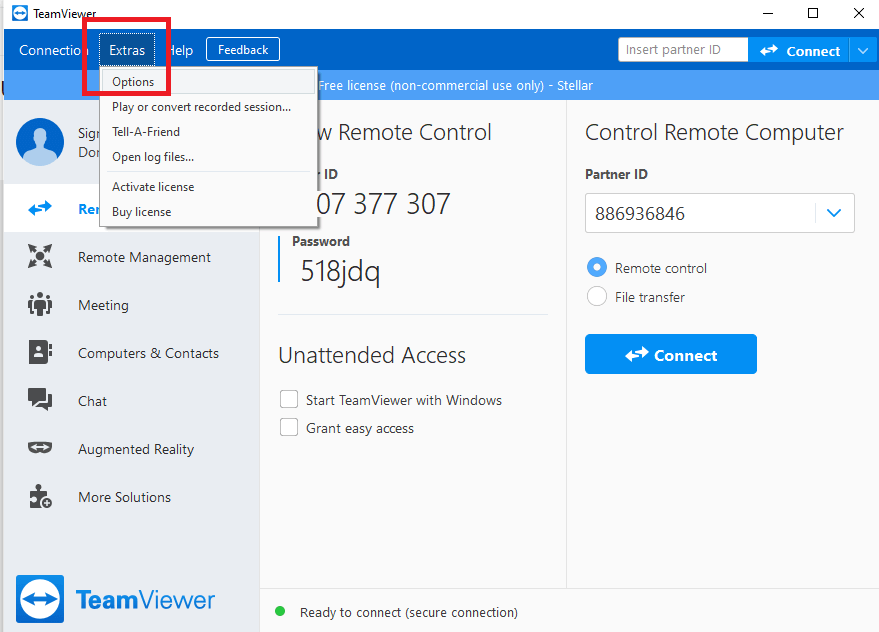The width and height of the screenshot is (879, 632).
Task: Choose Options from the Extras menu
Action: (x=207, y=82)
